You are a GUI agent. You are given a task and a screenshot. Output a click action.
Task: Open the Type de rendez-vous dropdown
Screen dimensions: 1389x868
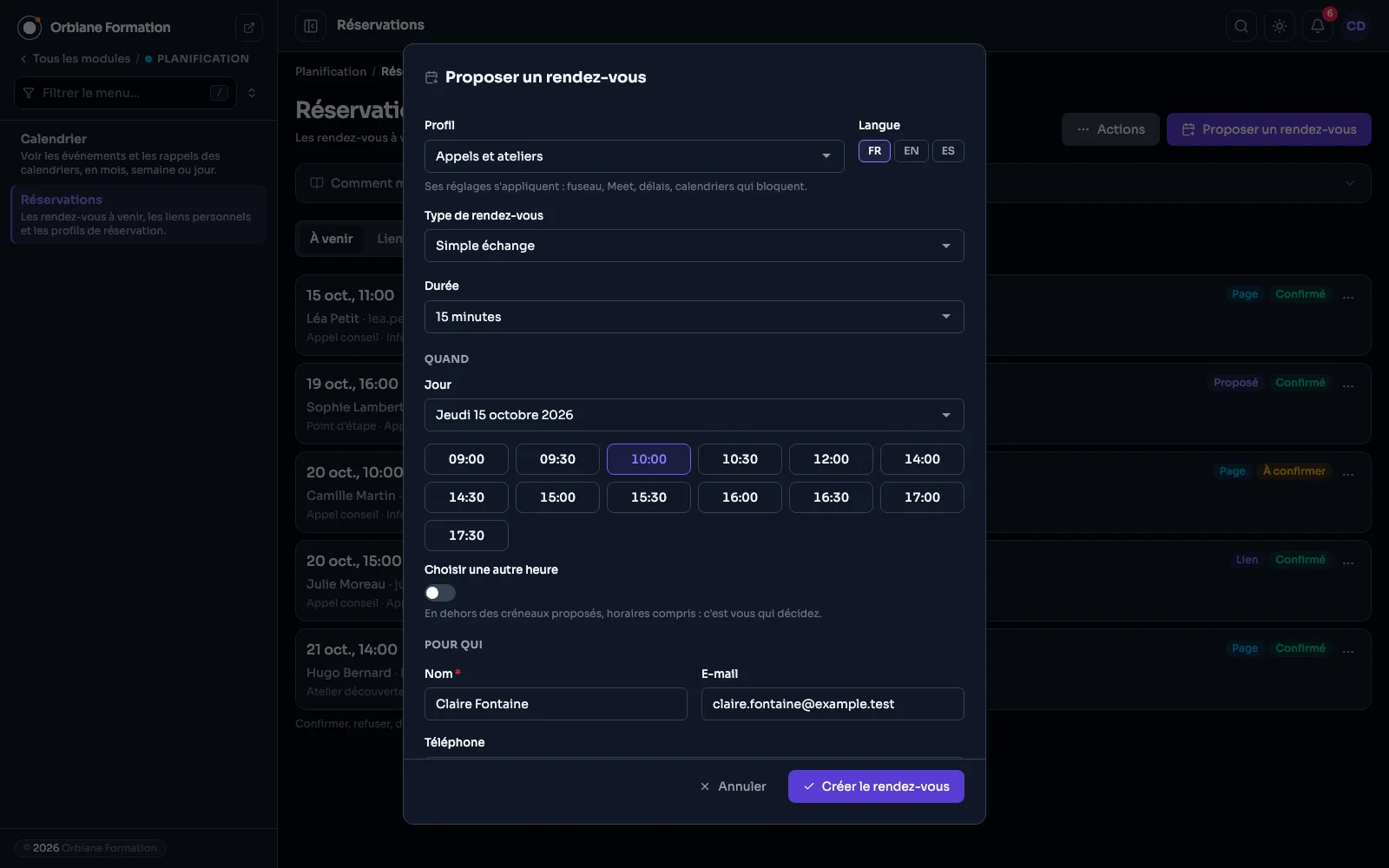pos(694,246)
